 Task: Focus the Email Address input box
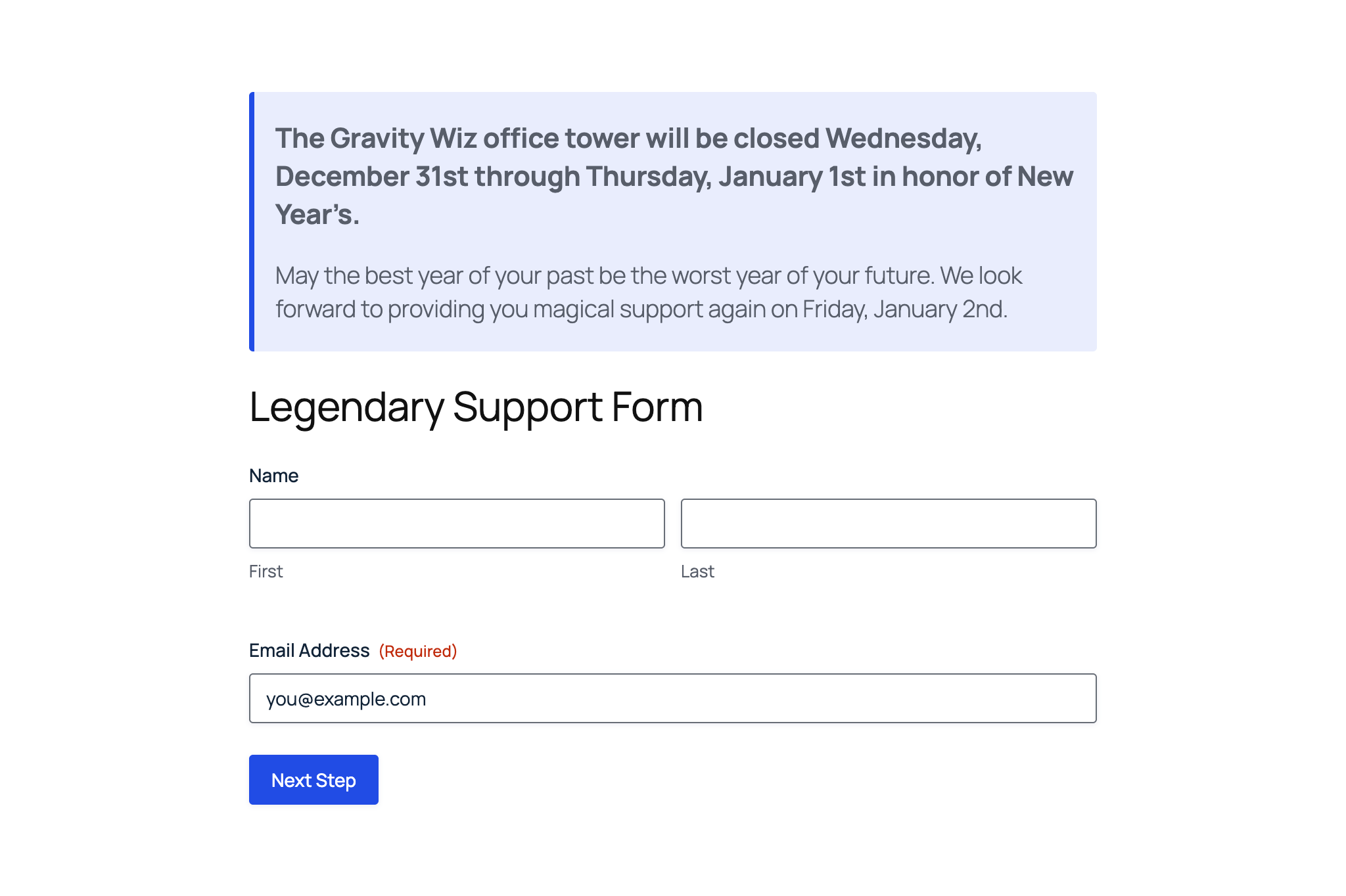(x=672, y=698)
